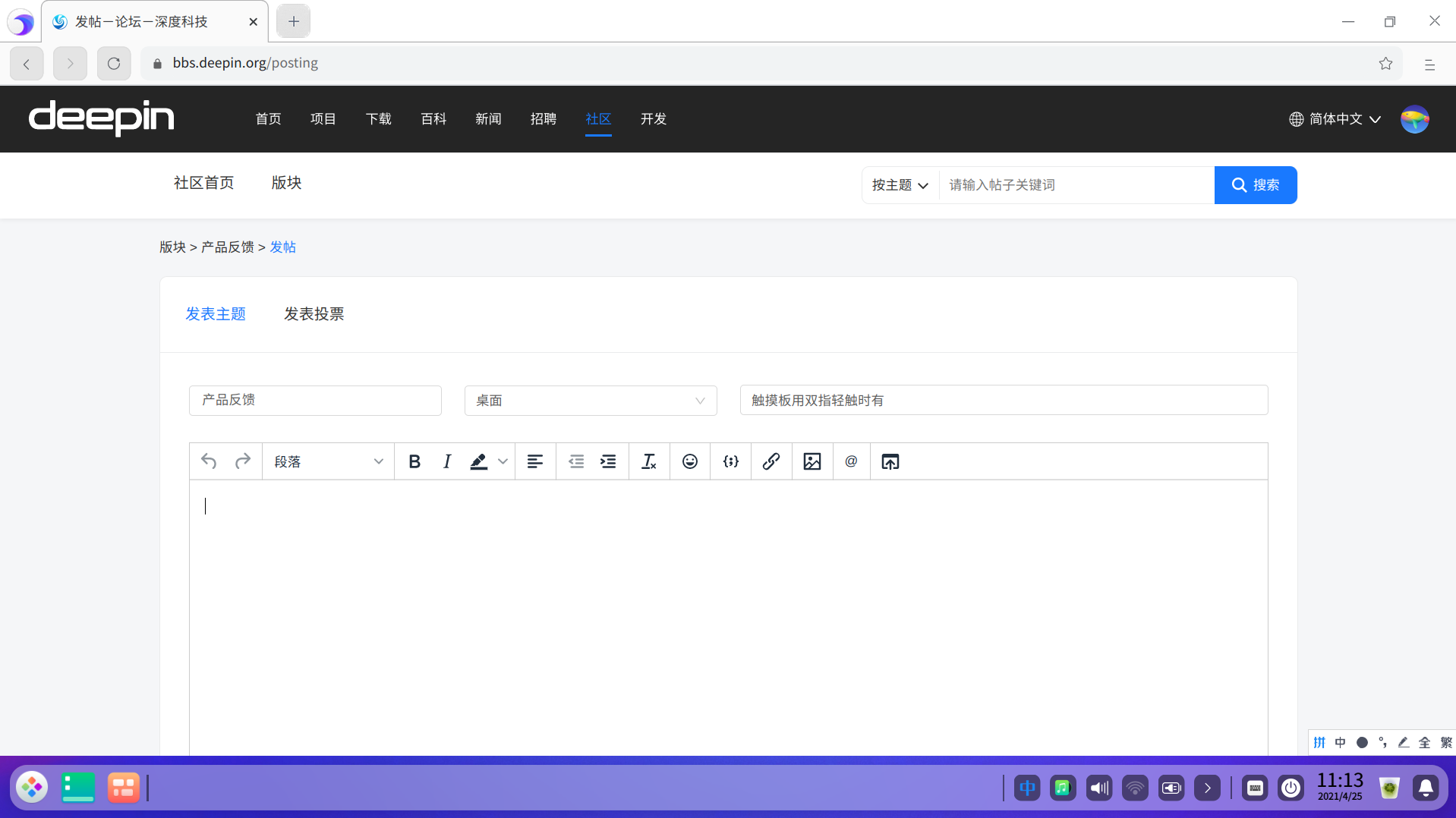1456x818 pixels.
Task: Open the volume control in the dock
Action: (1098, 788)
